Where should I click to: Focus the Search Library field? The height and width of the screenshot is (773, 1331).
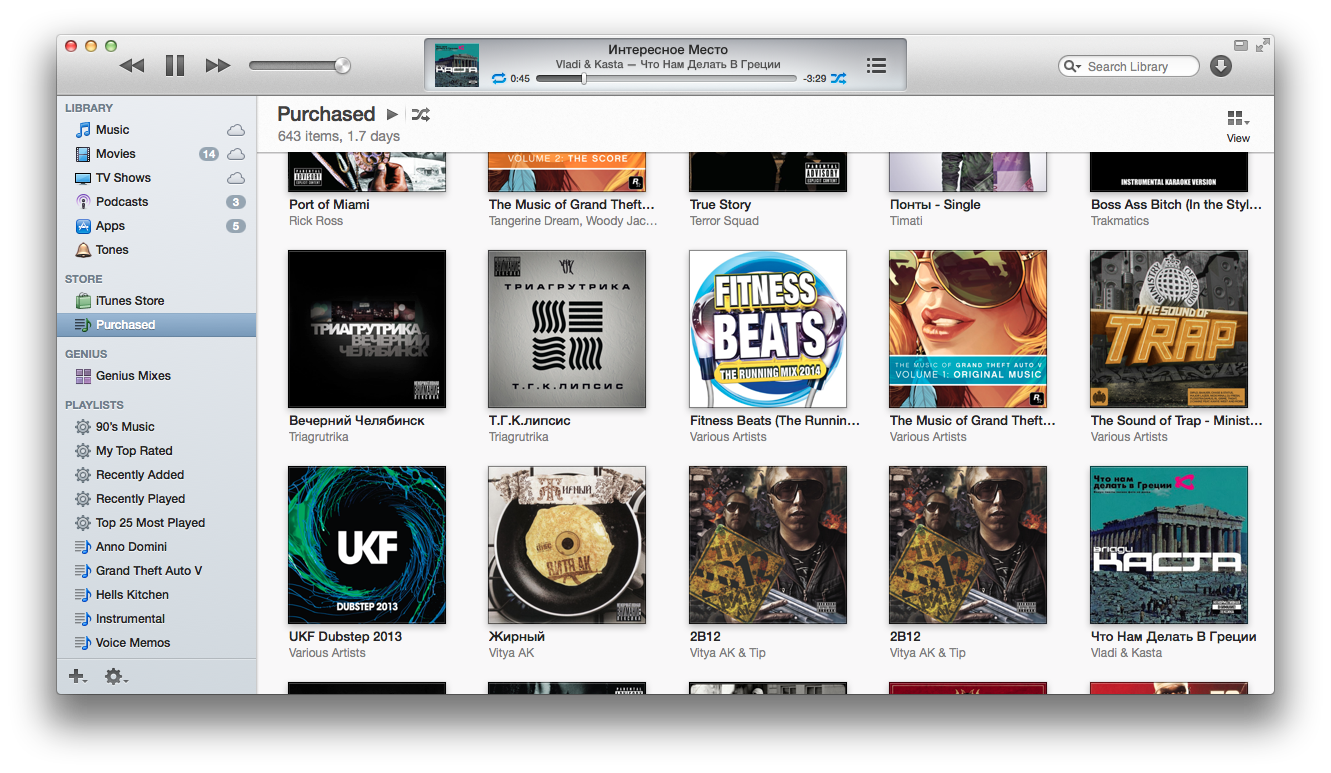point(1129,66)
